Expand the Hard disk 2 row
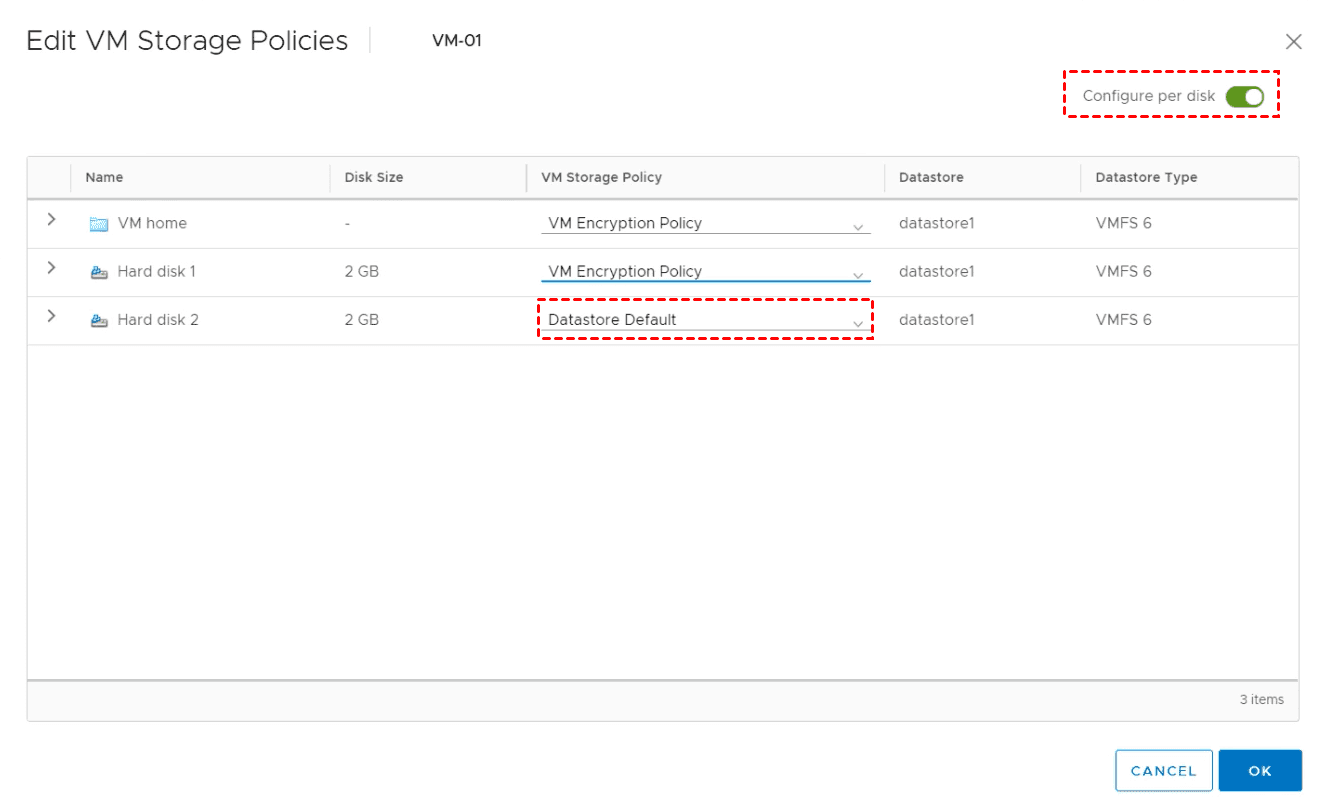Screen dimensions: 1320x809 click(51, 316)
